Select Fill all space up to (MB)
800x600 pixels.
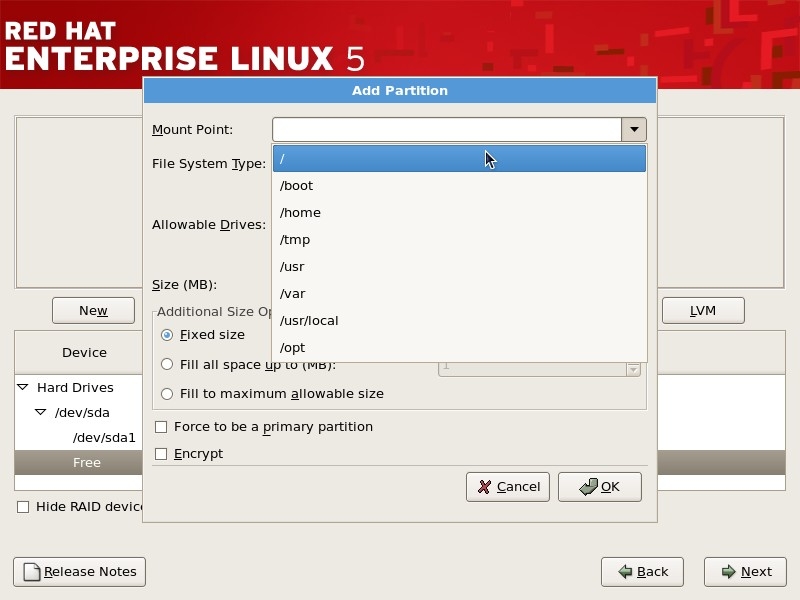(167, 364)
